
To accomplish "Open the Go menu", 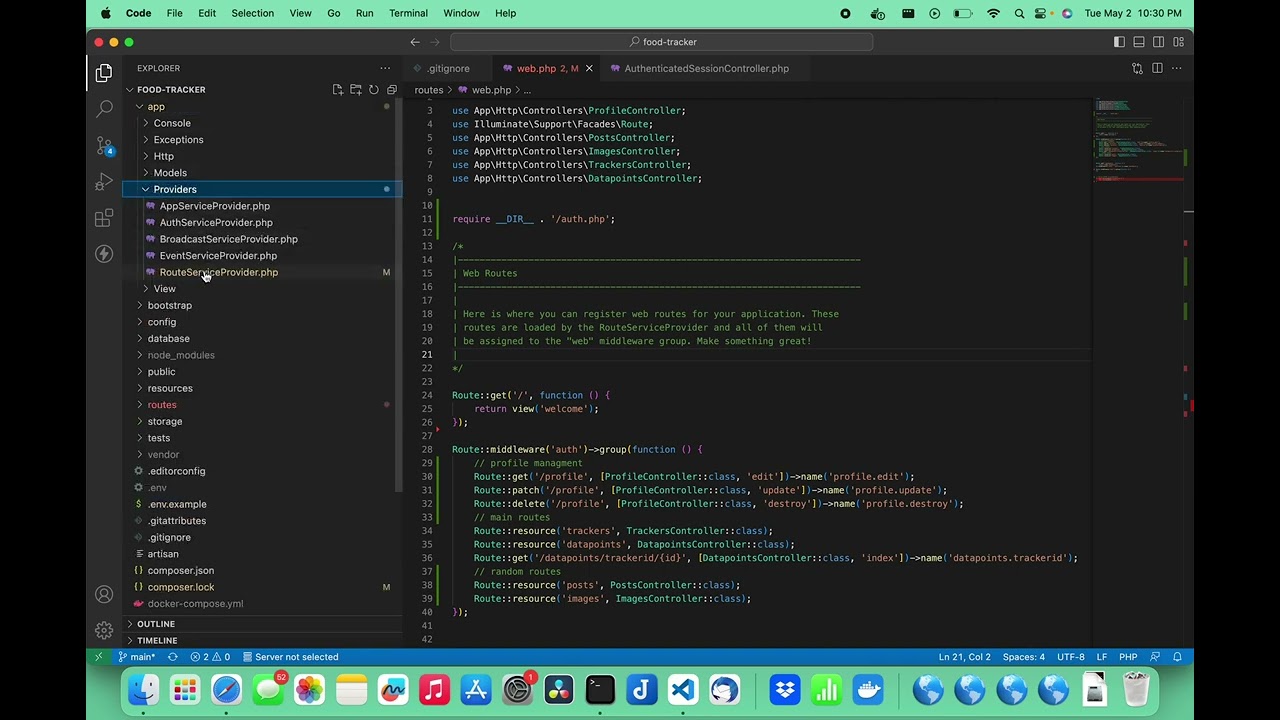I will click(x=334, y=13).
